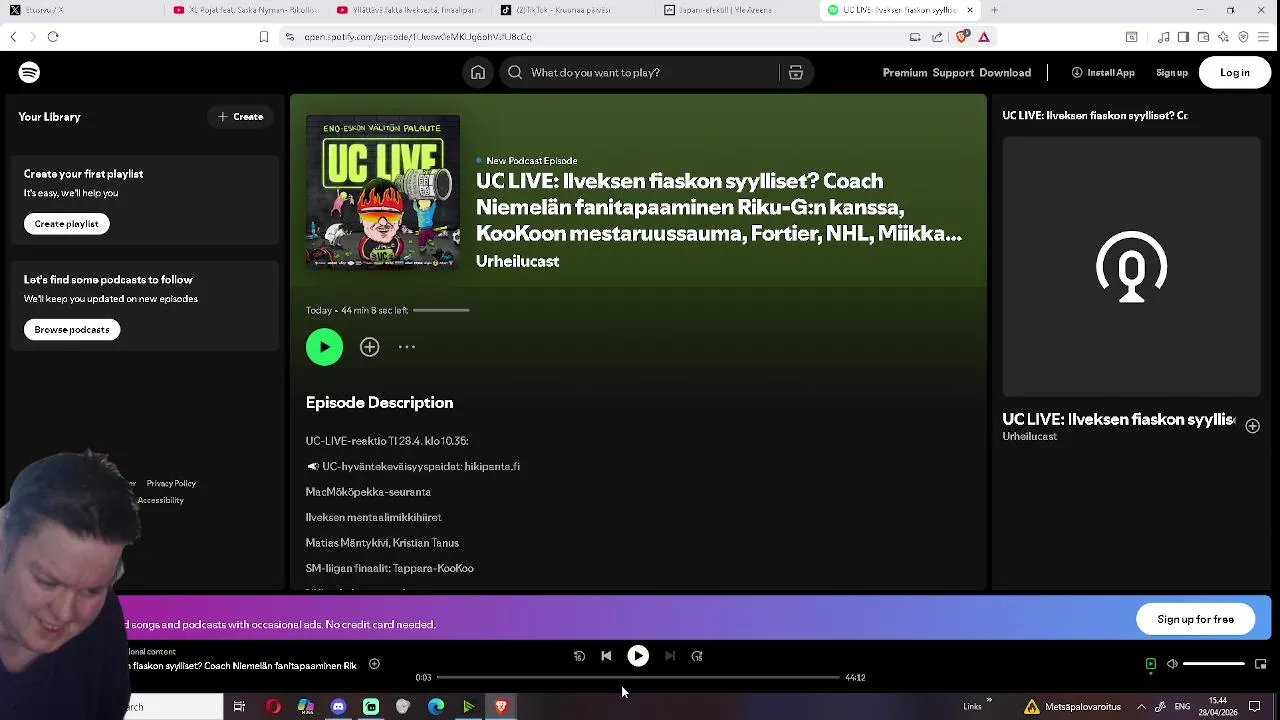1280x720 pixels.
Task: Click Sign up in top bar
Action: coord(1172,73)
